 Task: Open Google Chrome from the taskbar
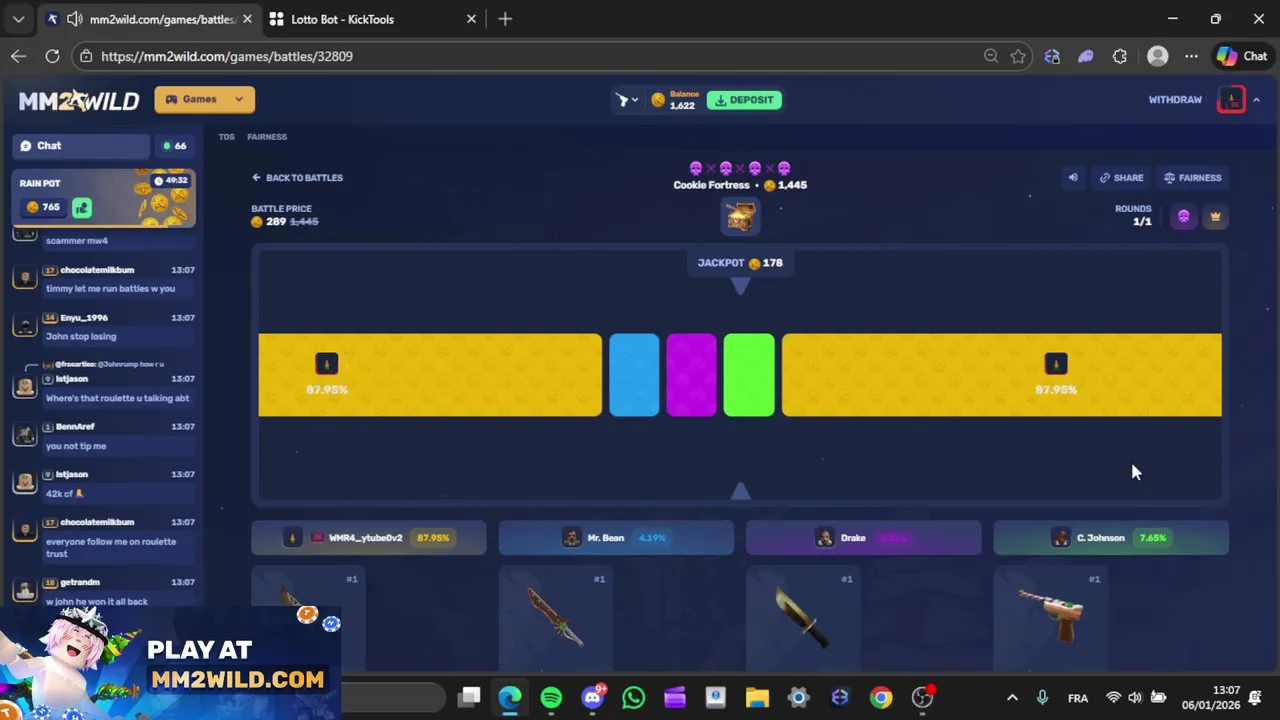pos(881,697)
